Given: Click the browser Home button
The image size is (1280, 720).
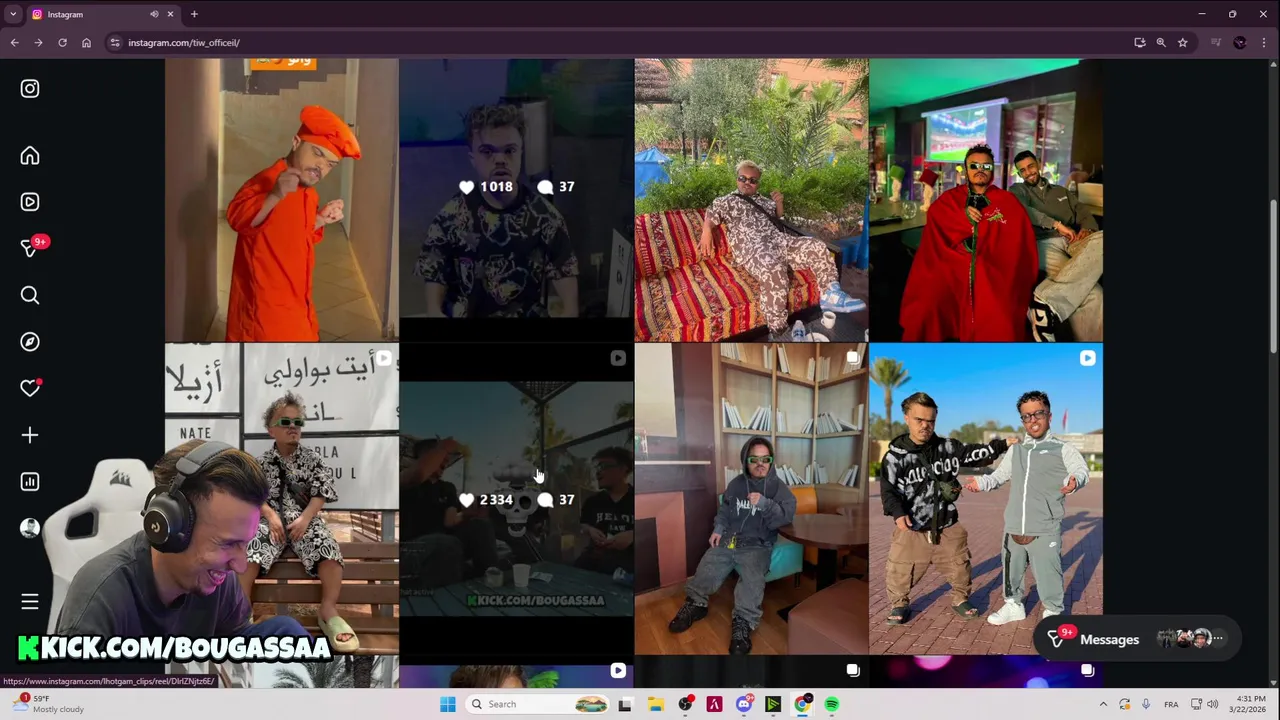Looking at the screenshot, I should pyautogui.click(x=86, y=43).
